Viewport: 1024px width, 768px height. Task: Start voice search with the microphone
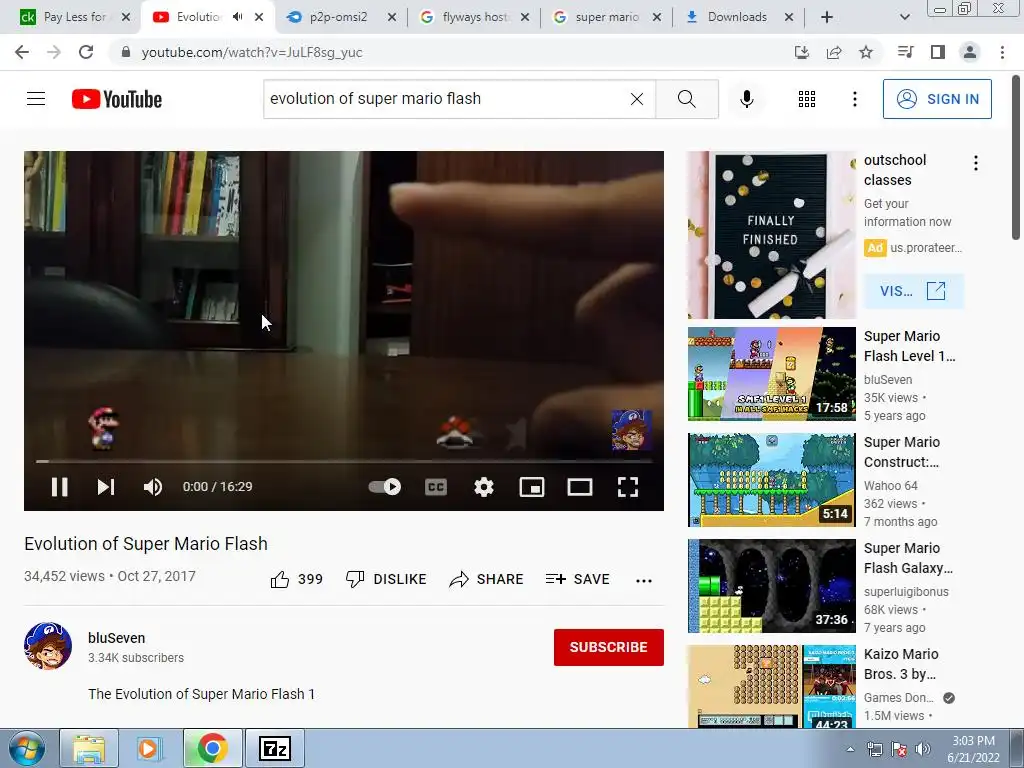(746, 99)
